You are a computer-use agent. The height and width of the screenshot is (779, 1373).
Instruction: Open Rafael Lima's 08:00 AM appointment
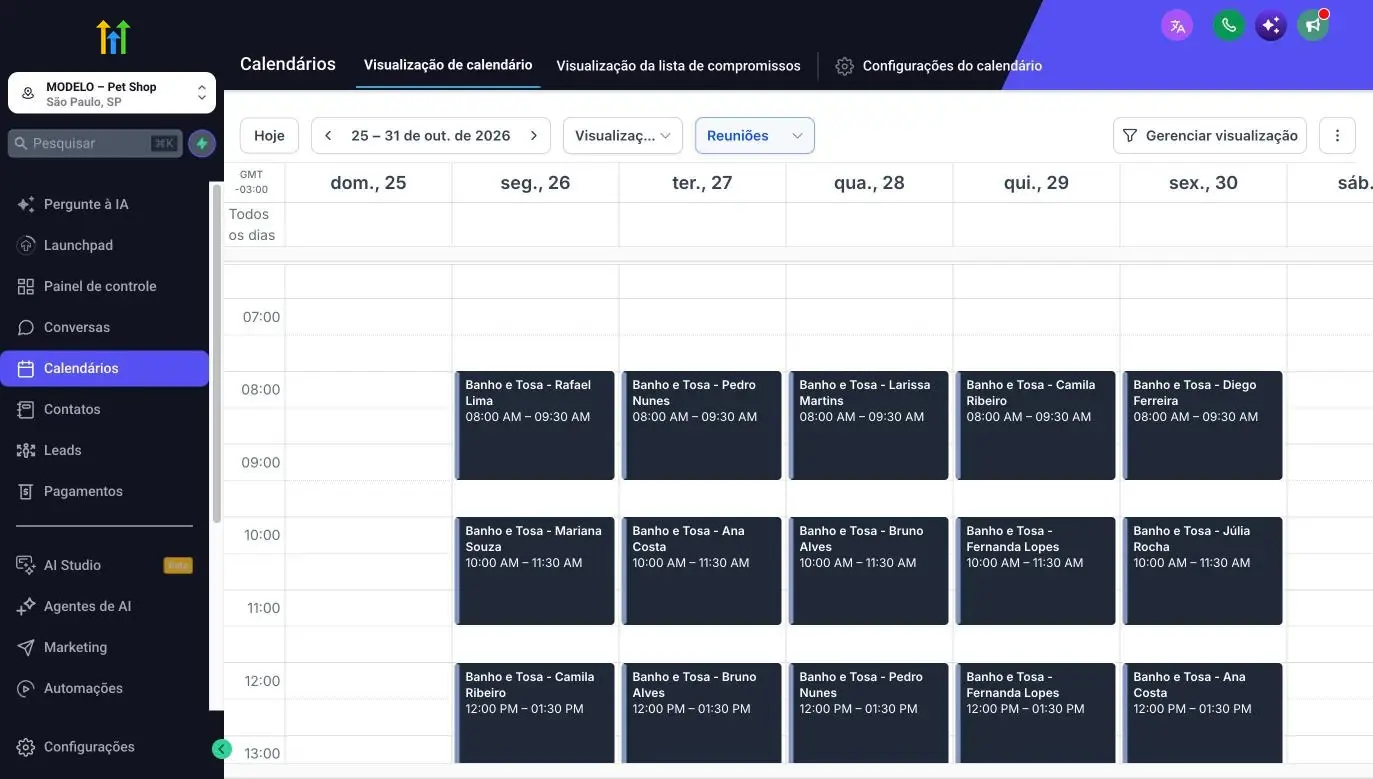click(535, 425)
